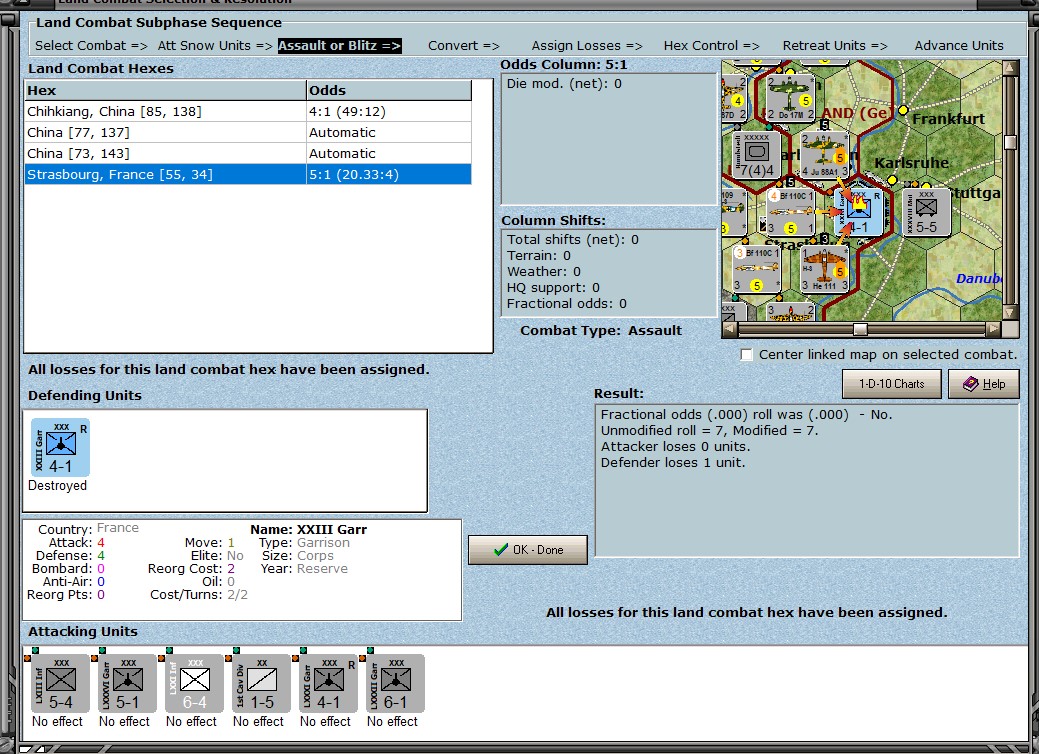Click the 4:1 (49:12) odds cell
This screenshot has width=1039, height=754.
coord(389,111)
